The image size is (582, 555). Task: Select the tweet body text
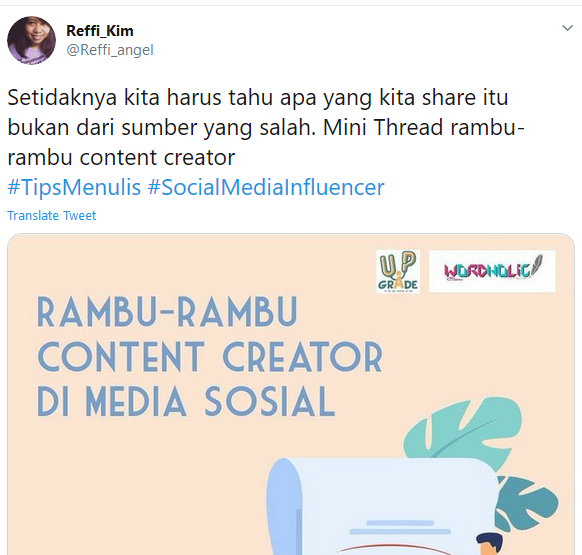coord(266,127)
